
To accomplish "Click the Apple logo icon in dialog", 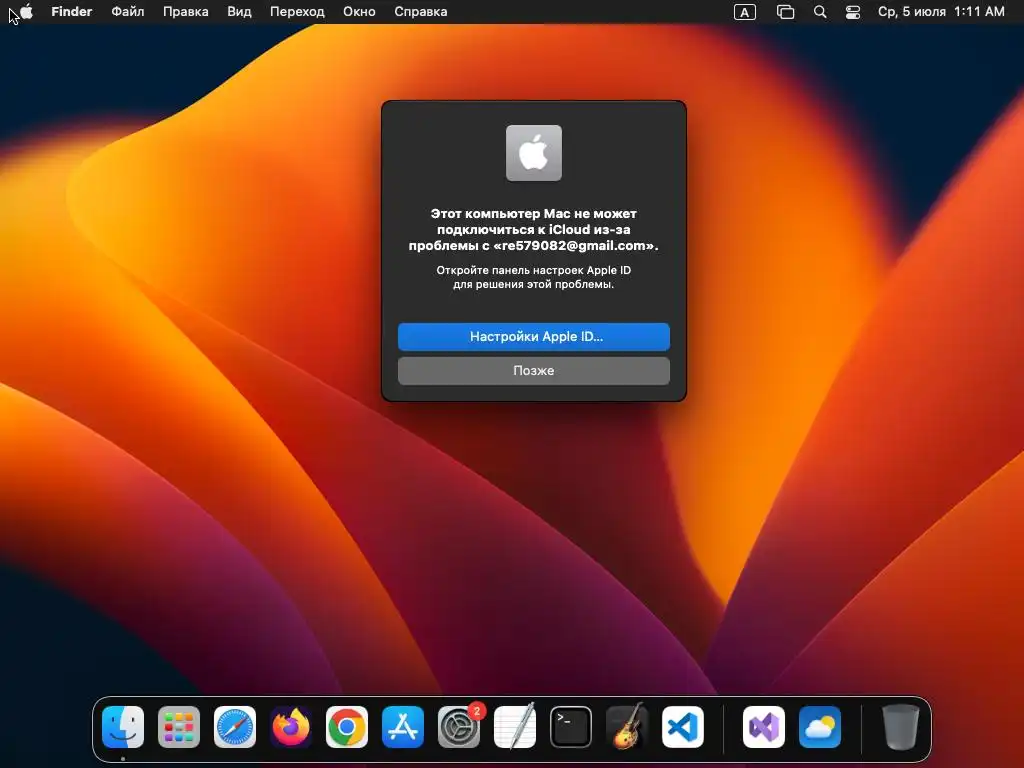I will 534,153.
